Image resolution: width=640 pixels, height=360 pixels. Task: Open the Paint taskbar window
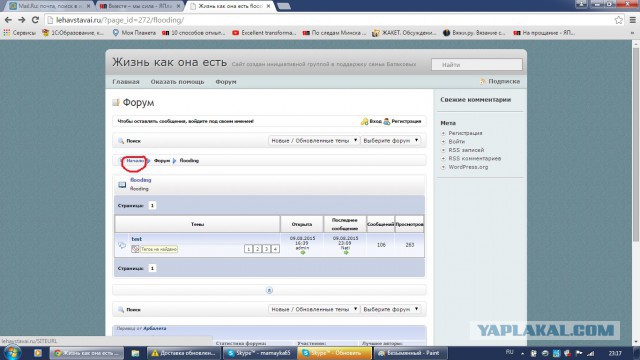click(411, 353)
